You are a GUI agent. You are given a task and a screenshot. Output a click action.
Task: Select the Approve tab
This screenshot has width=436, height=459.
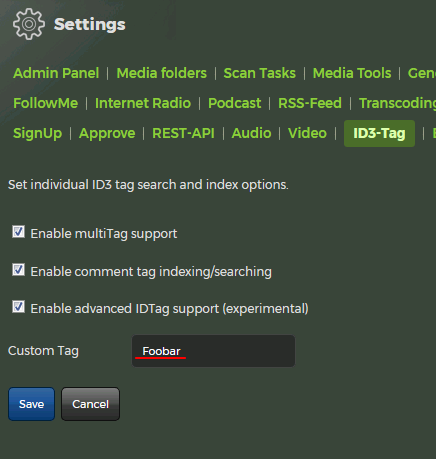tap(107, 133)
